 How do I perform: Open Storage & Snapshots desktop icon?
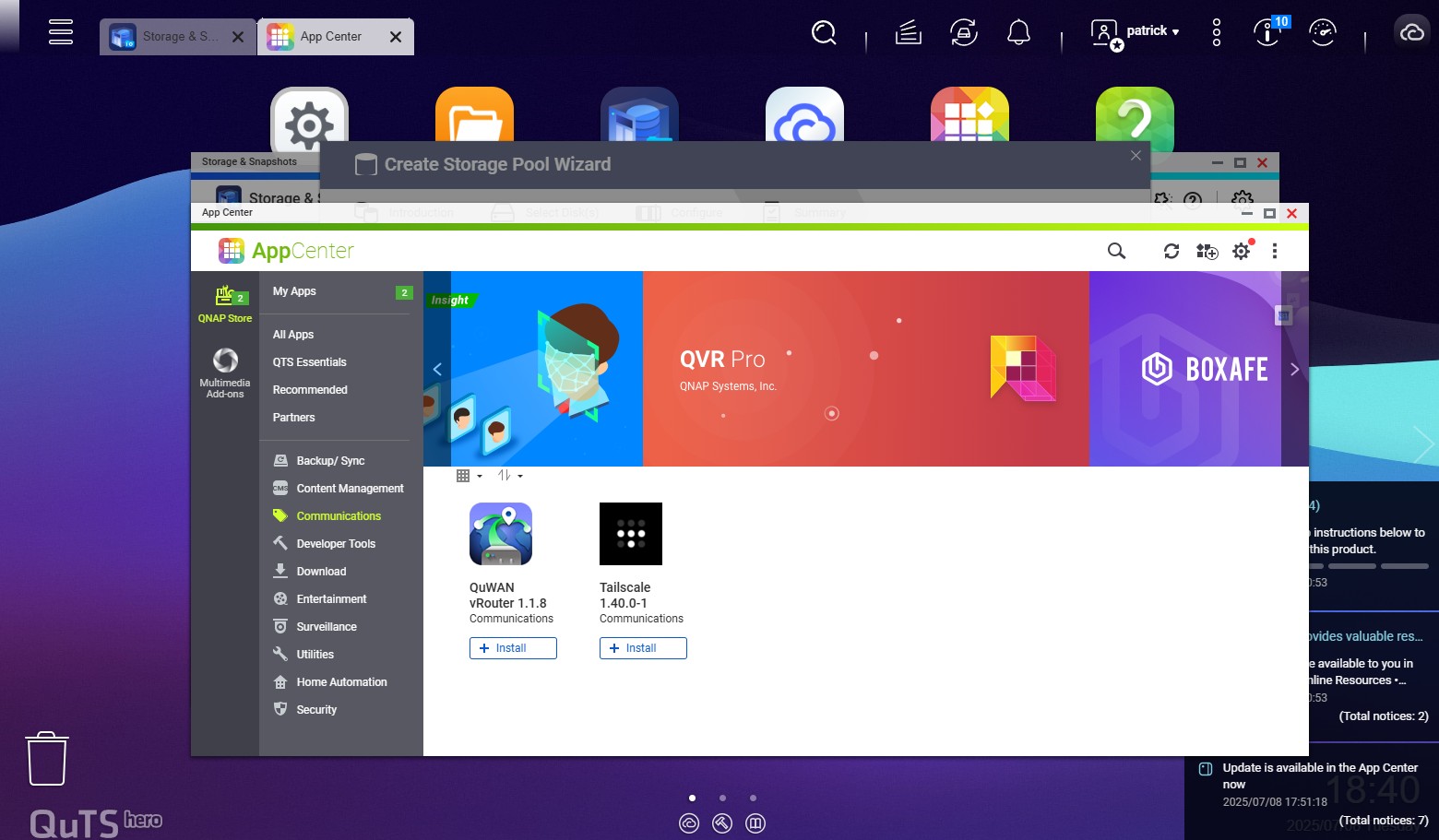[x=639, y=114]
